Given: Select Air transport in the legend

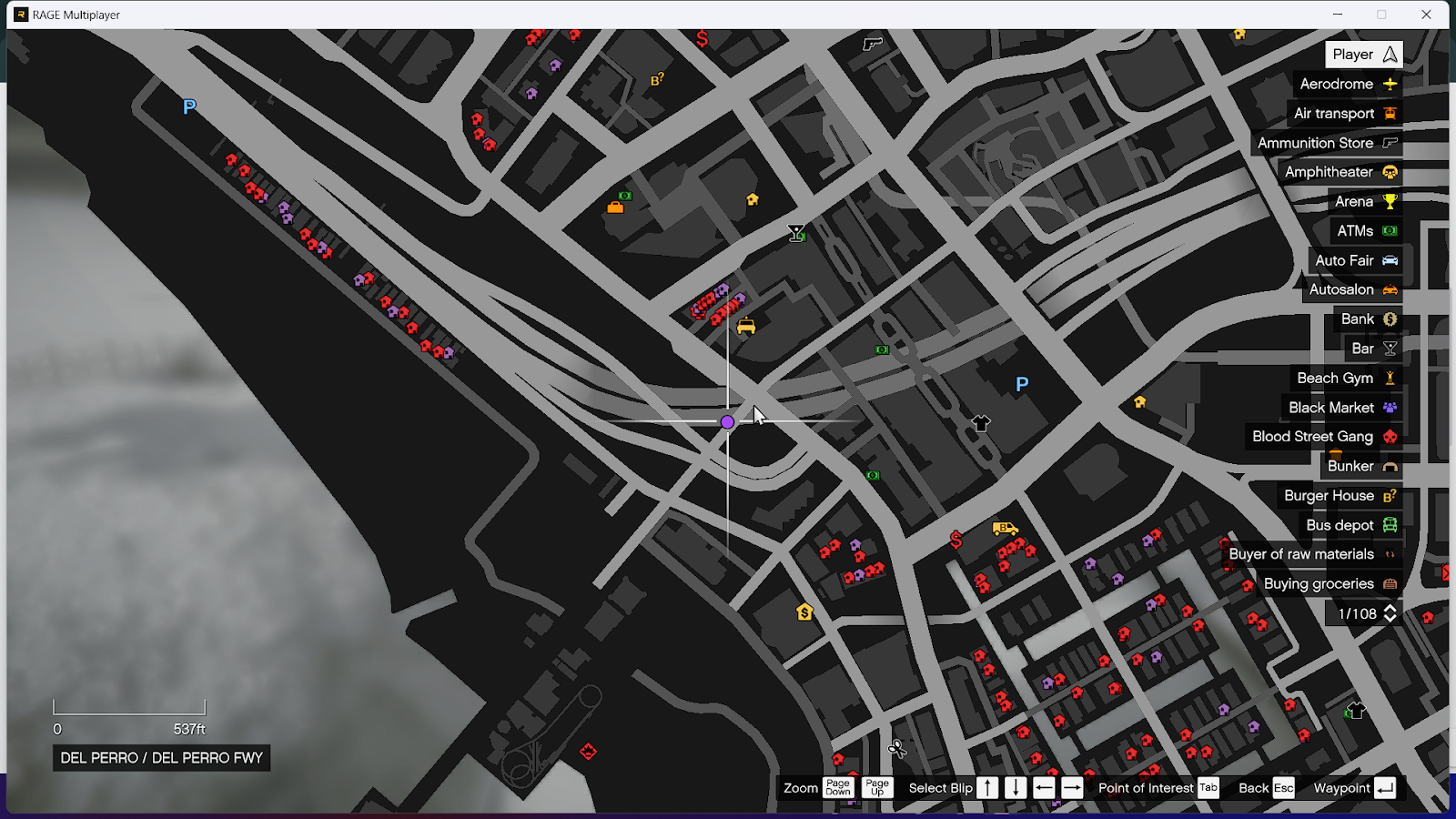Looking at the screenshot, I should coord(1345,114).
